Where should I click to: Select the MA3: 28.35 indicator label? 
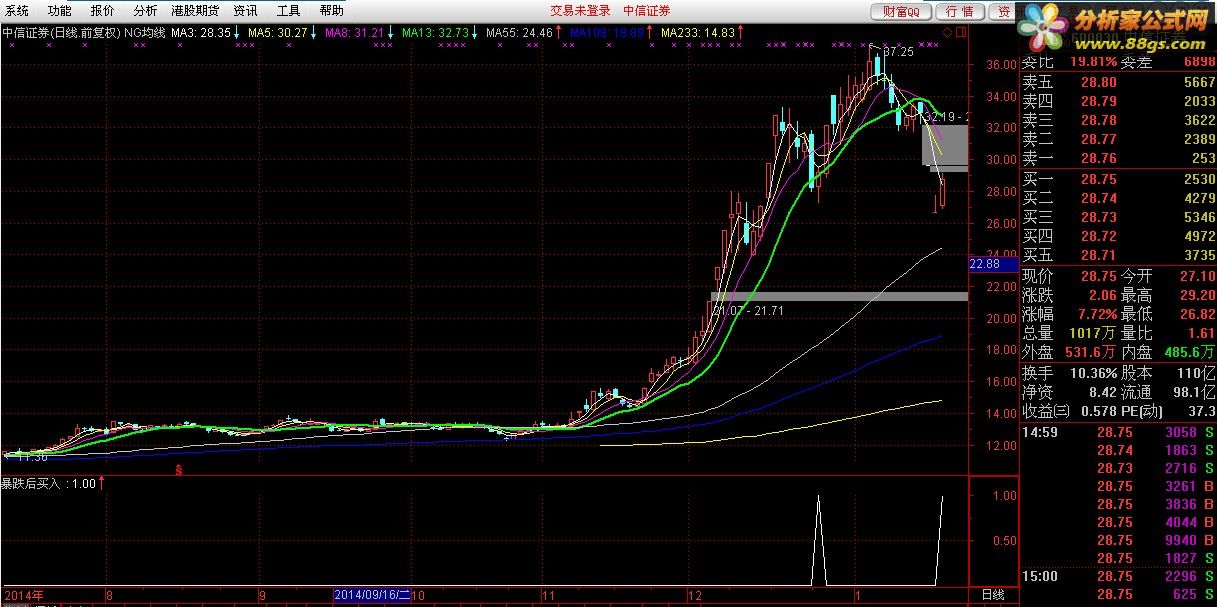(x=201, y=32)
